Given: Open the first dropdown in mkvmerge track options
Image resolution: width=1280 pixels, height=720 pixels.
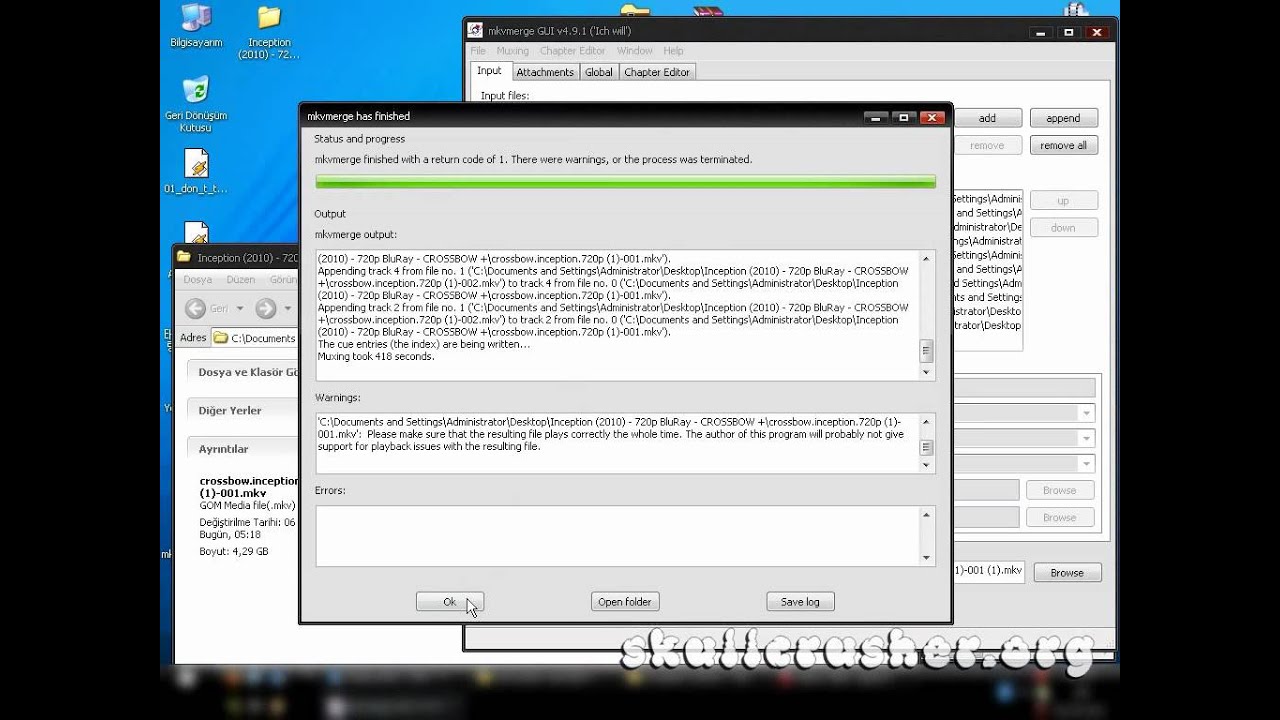Looking at the screenshot, I should coord(1086,413).
